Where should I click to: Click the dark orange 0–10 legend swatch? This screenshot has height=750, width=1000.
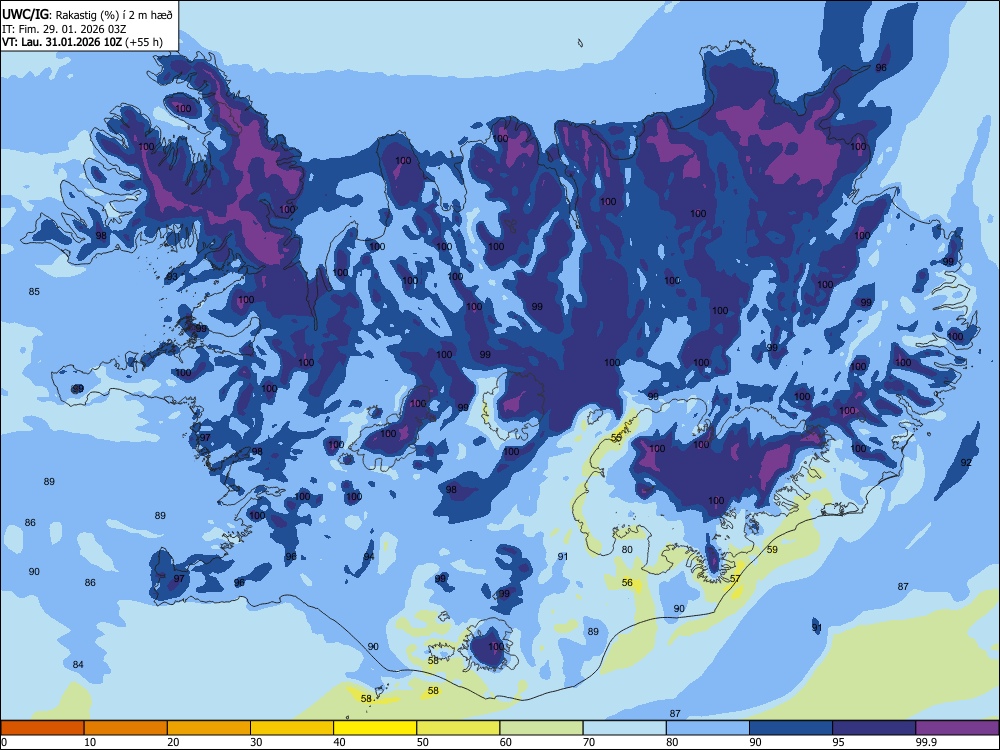click(42, 728)
